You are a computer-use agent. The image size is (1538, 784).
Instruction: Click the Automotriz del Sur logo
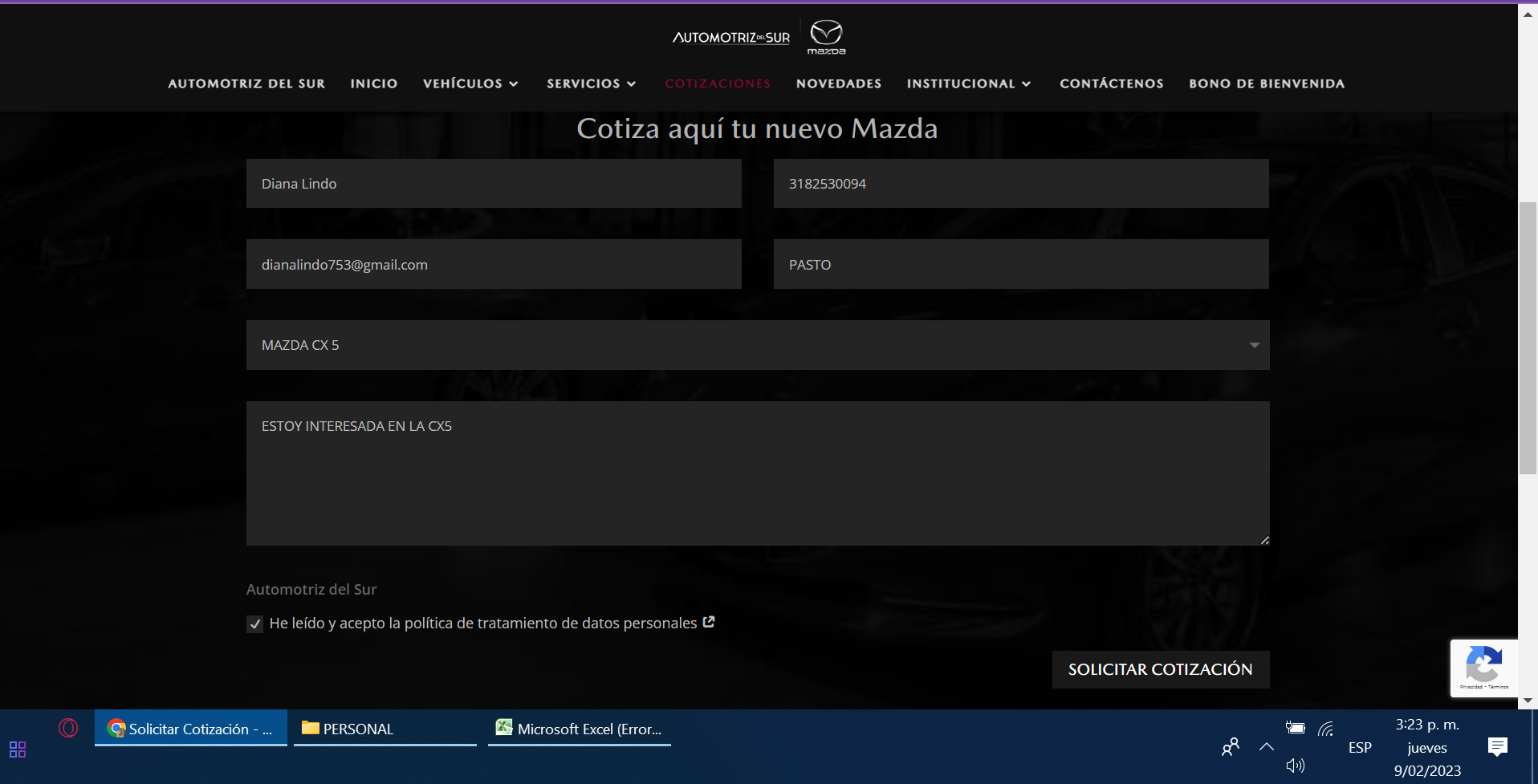730,38
